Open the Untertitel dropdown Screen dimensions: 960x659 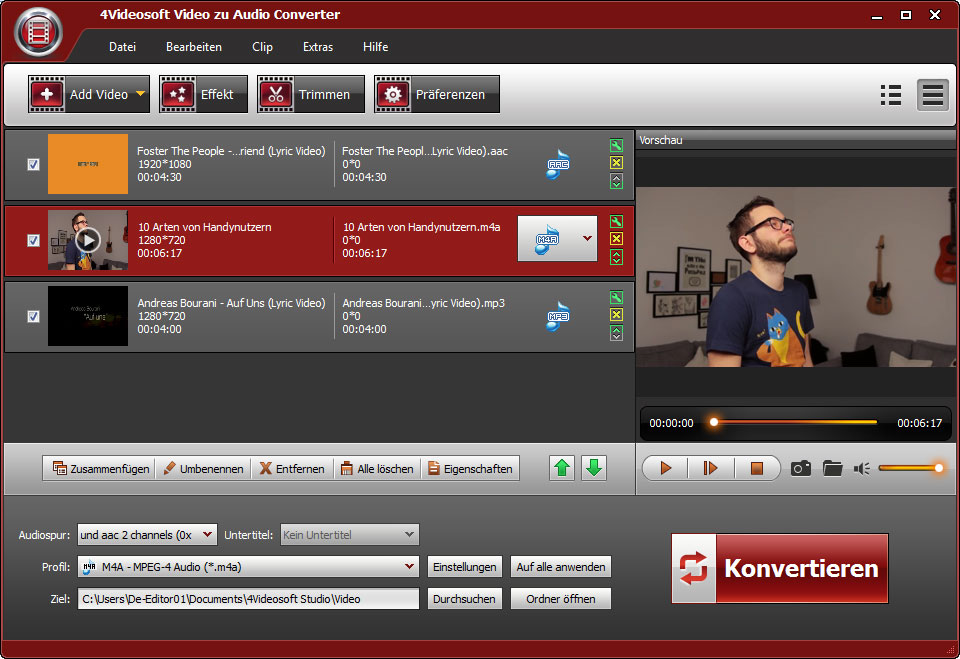click(x=350, y=535)
